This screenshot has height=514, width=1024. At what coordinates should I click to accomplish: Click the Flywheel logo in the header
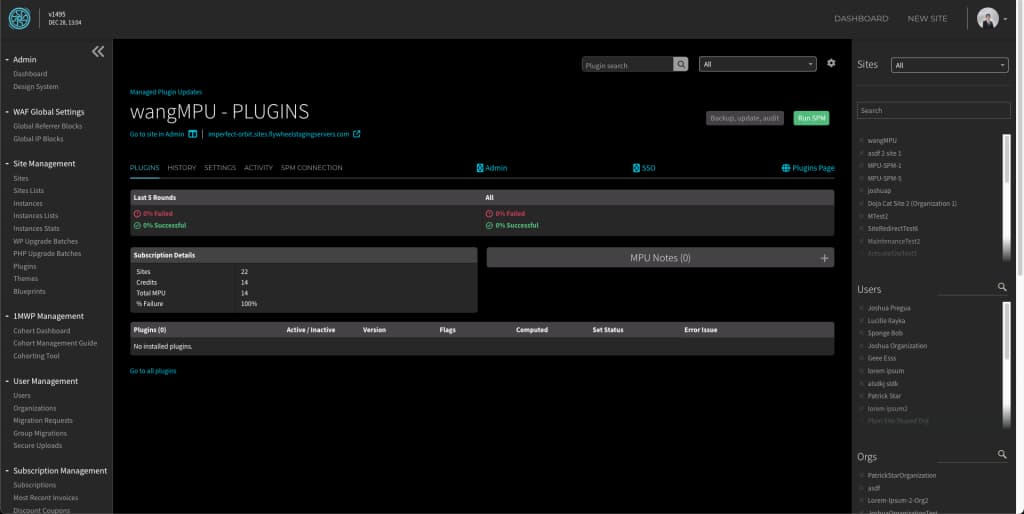tap(20, 18)
